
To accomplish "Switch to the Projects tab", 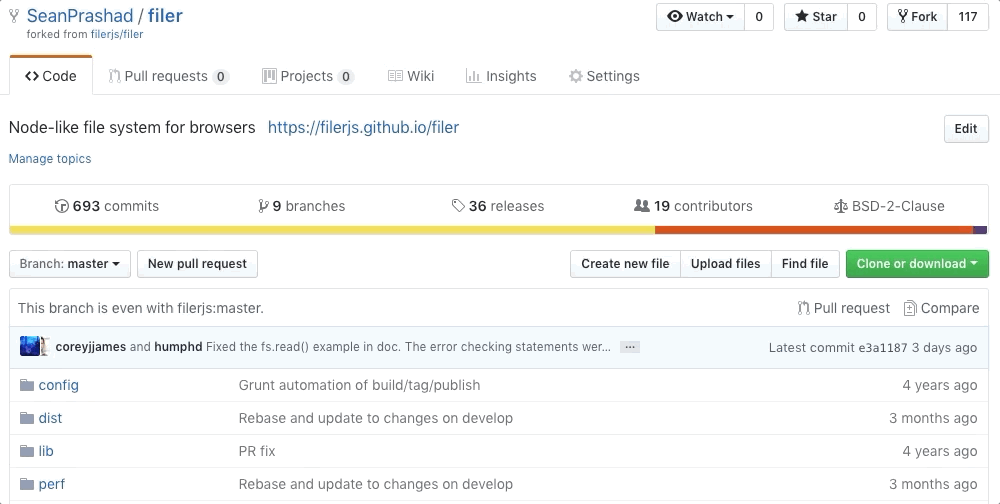I will click(308, 76).
